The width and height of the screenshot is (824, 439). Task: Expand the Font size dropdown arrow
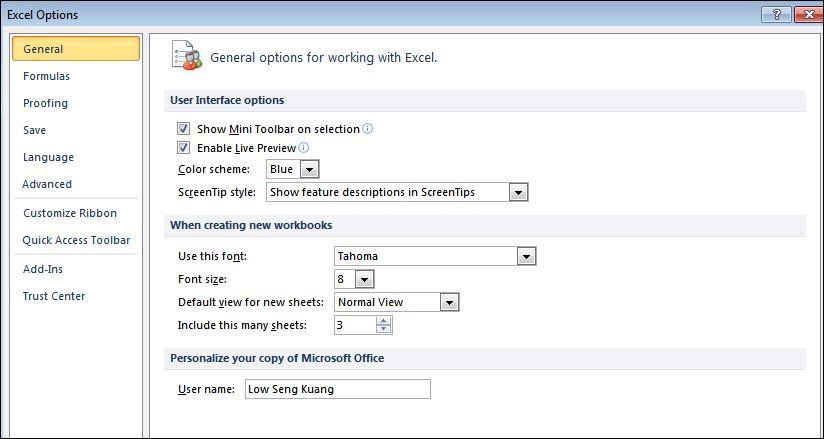[x=364, y=279]
